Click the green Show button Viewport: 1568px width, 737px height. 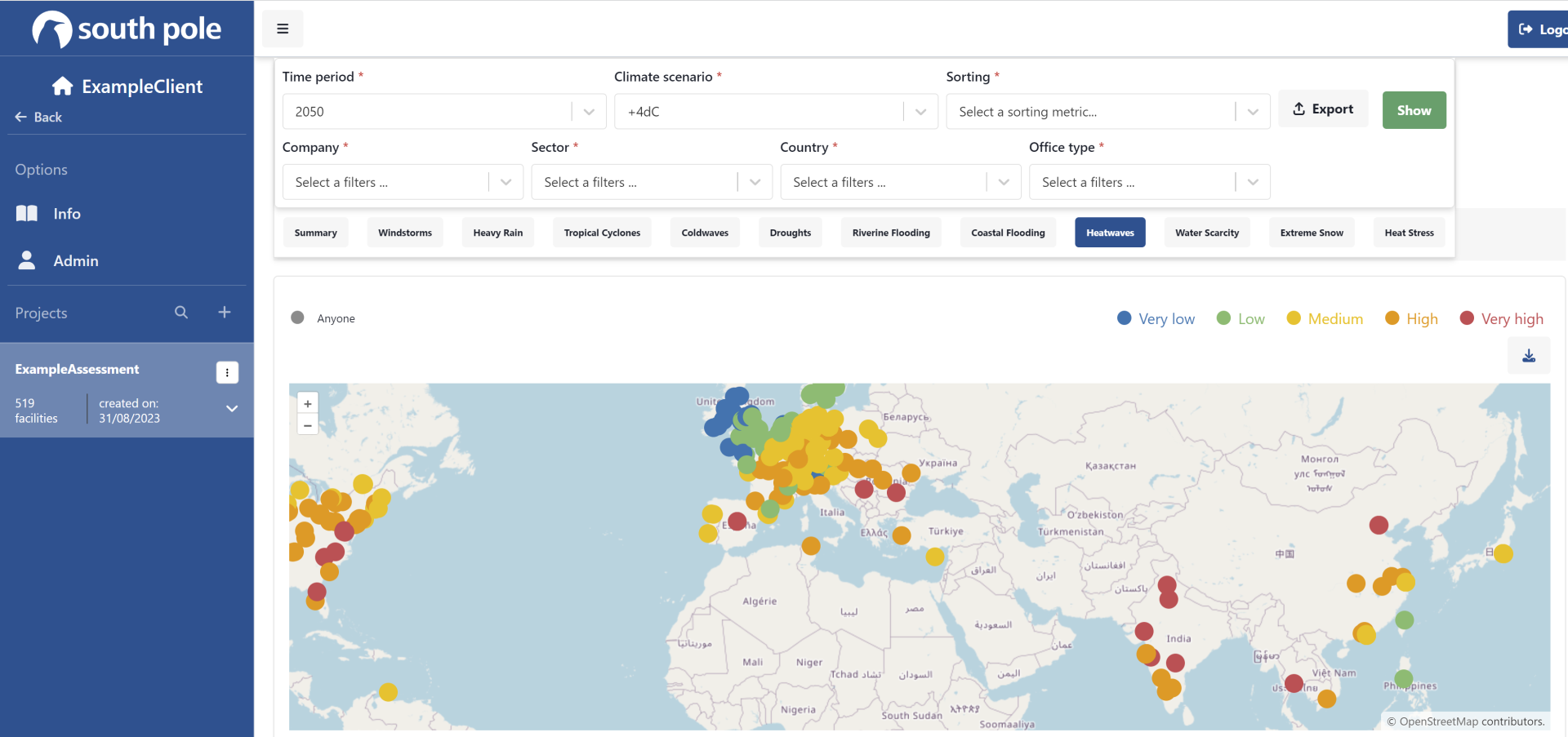click(1414, 110)
